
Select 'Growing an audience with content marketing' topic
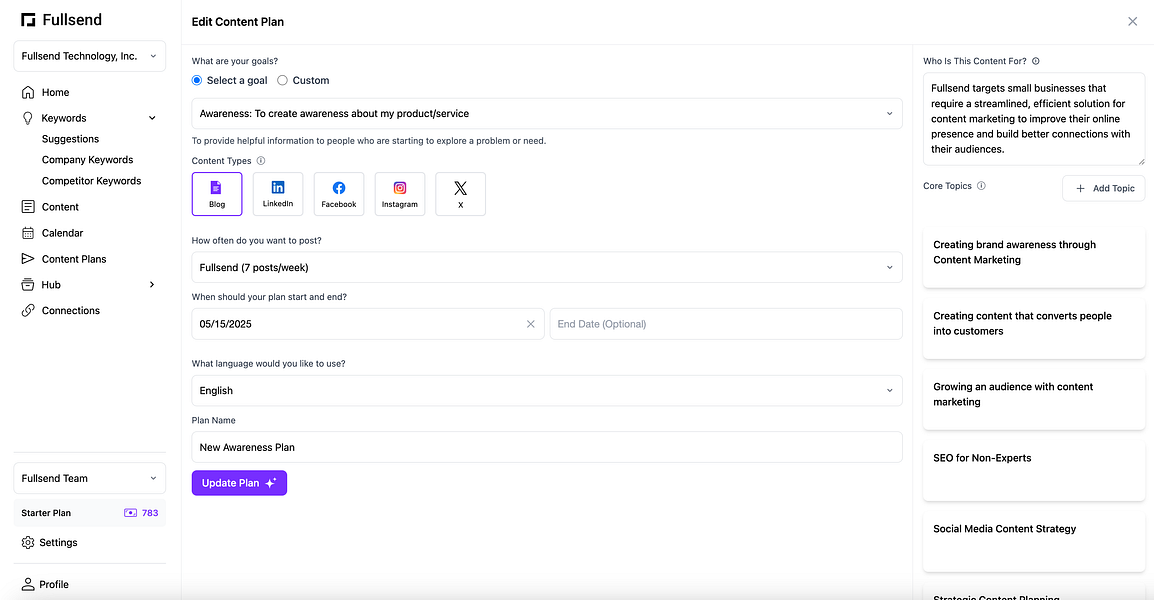coord(1034,398)
